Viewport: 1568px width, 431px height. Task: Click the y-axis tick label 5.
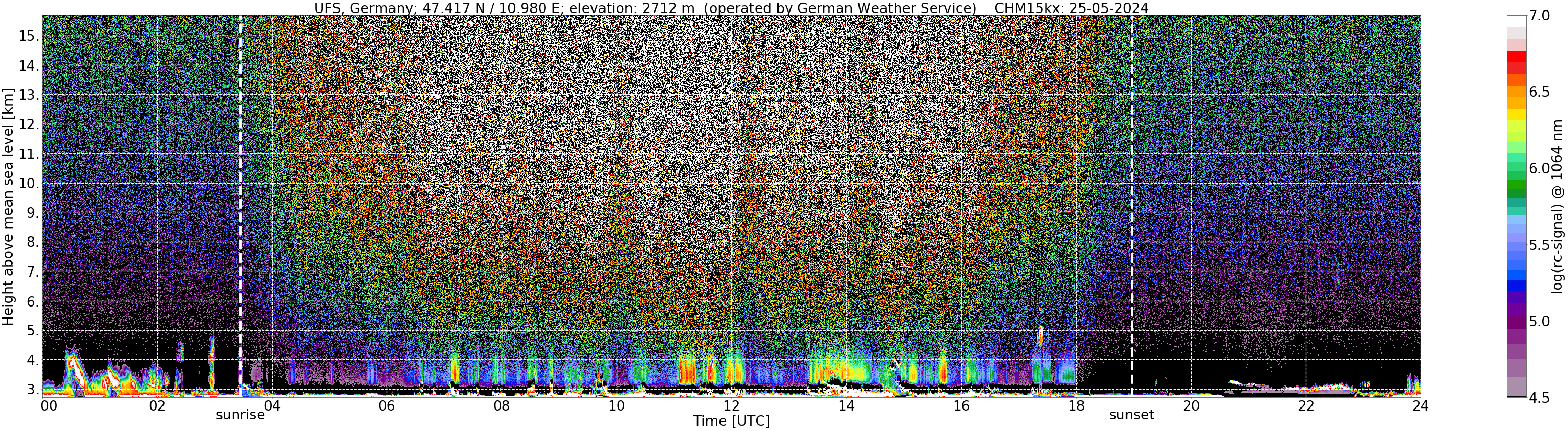(32, 331)
